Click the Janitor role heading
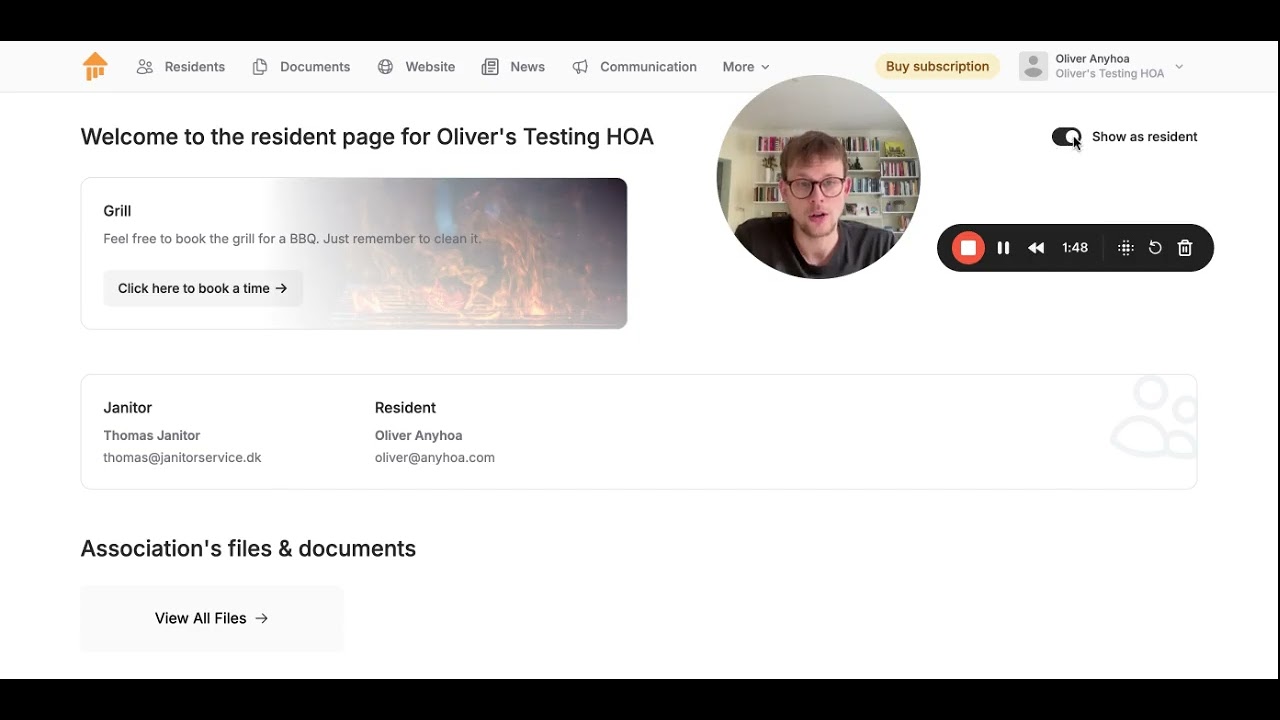The width and height of the screenshot is (1280, 720). [x=128, y=408]
